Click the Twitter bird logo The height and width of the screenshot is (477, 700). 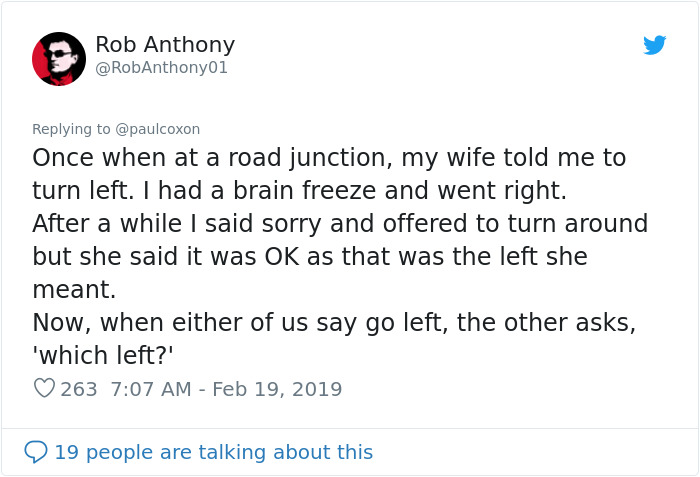point(655,45)
